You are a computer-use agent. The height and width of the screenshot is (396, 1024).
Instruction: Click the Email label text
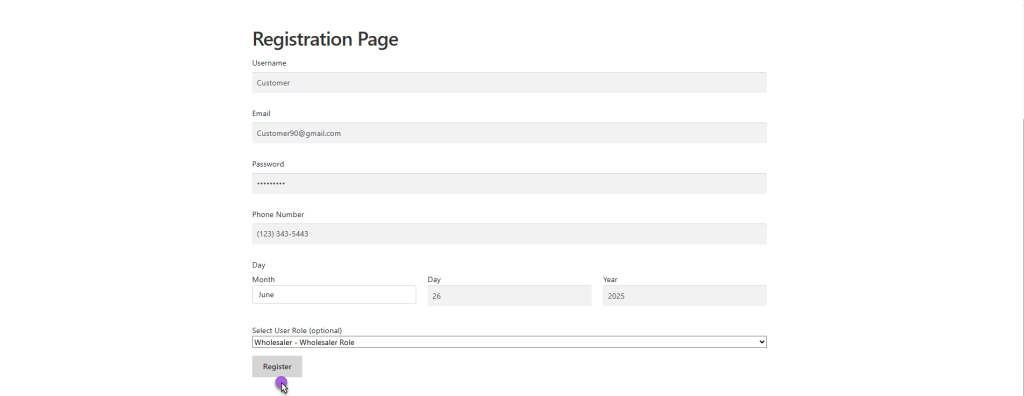point(261,114)
